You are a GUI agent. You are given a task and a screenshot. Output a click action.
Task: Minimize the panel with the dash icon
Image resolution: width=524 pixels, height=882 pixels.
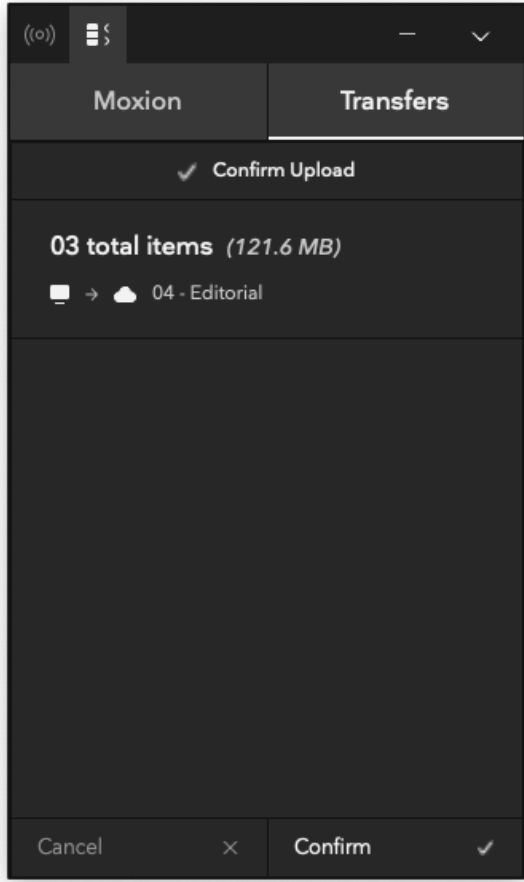click(407, 34)
